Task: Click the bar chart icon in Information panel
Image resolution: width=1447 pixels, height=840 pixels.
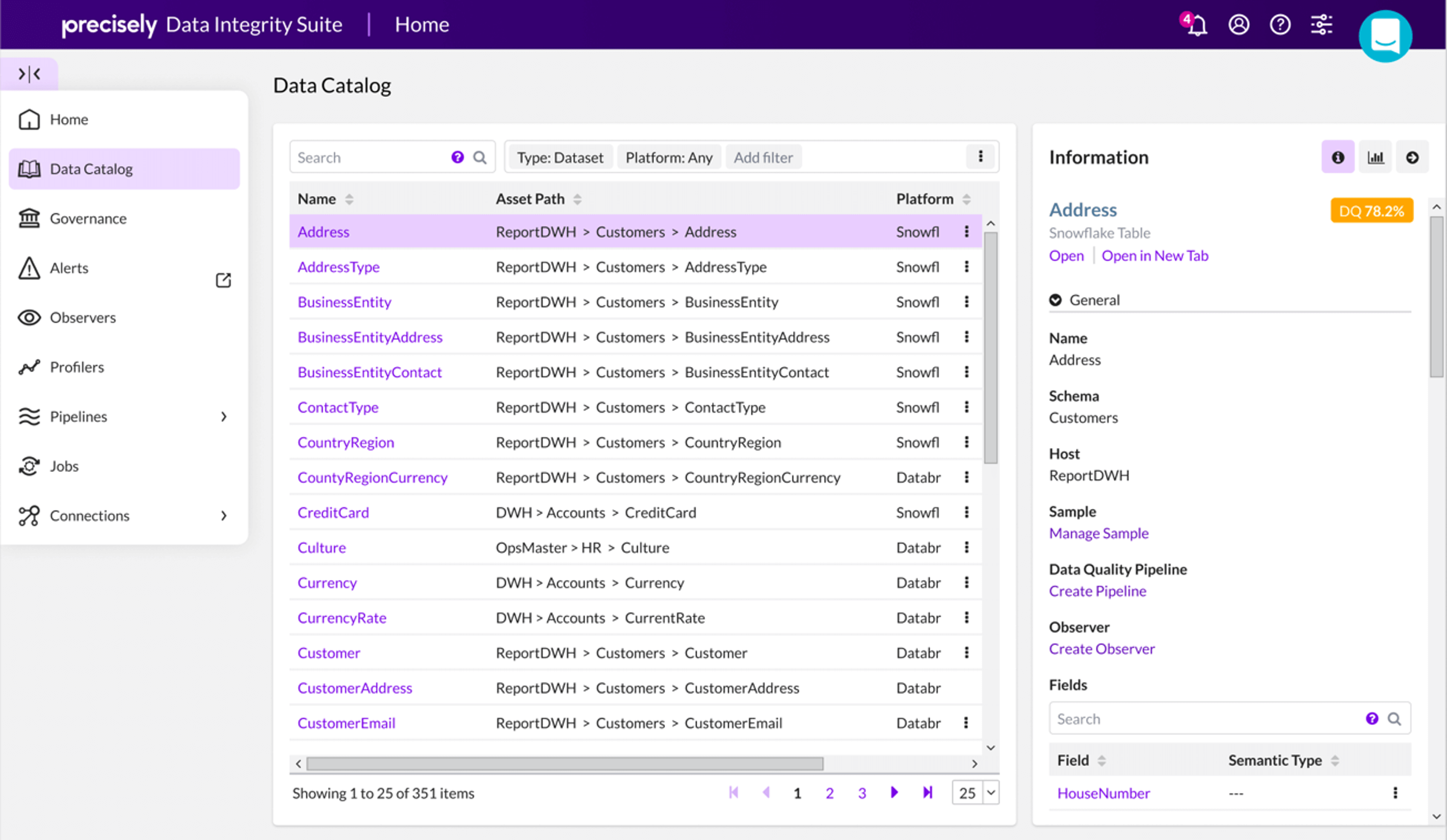Action: coord(1376,158)
